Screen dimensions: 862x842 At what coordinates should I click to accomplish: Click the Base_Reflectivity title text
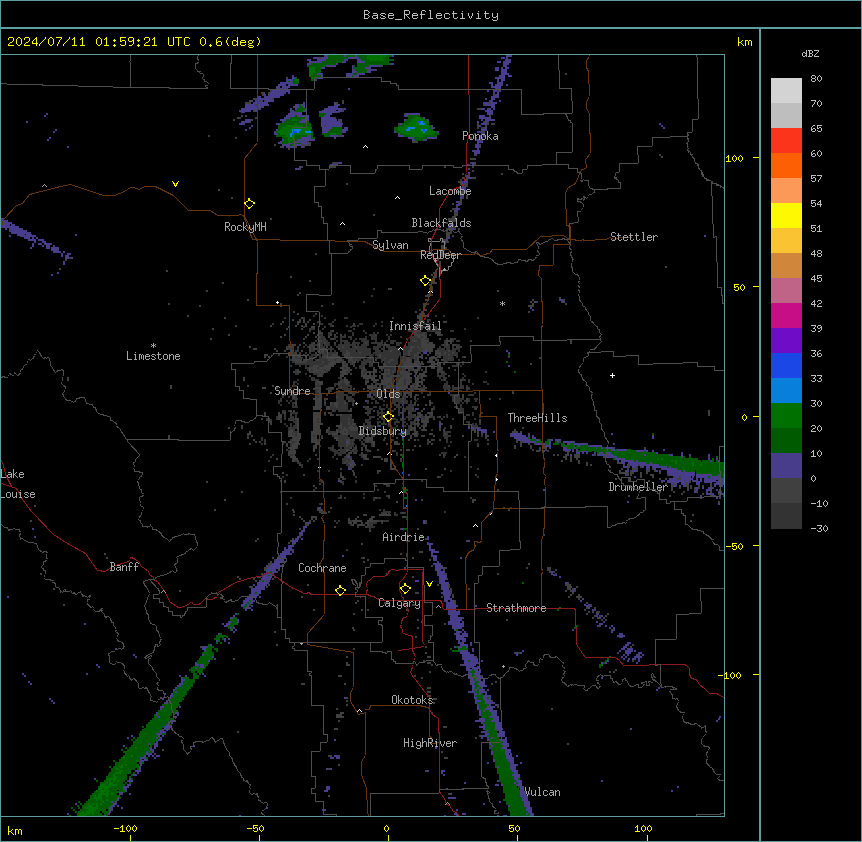pos(431,15)
